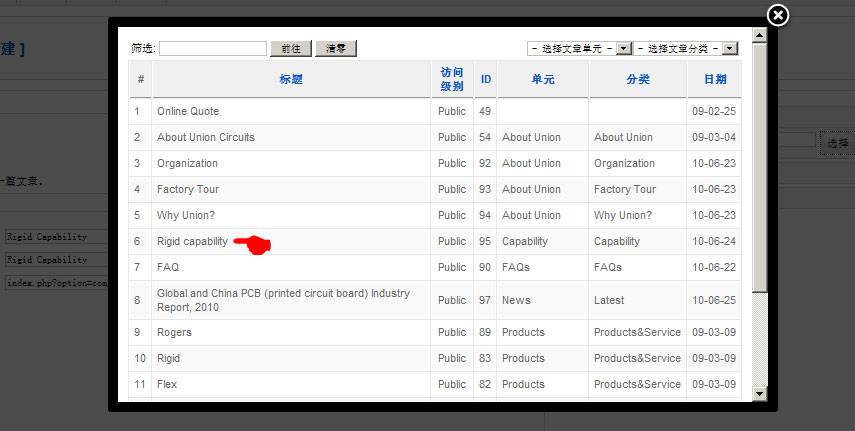Screen dimensions: 855x431
Task: Click the filter text input field
Action: point(213,48)
